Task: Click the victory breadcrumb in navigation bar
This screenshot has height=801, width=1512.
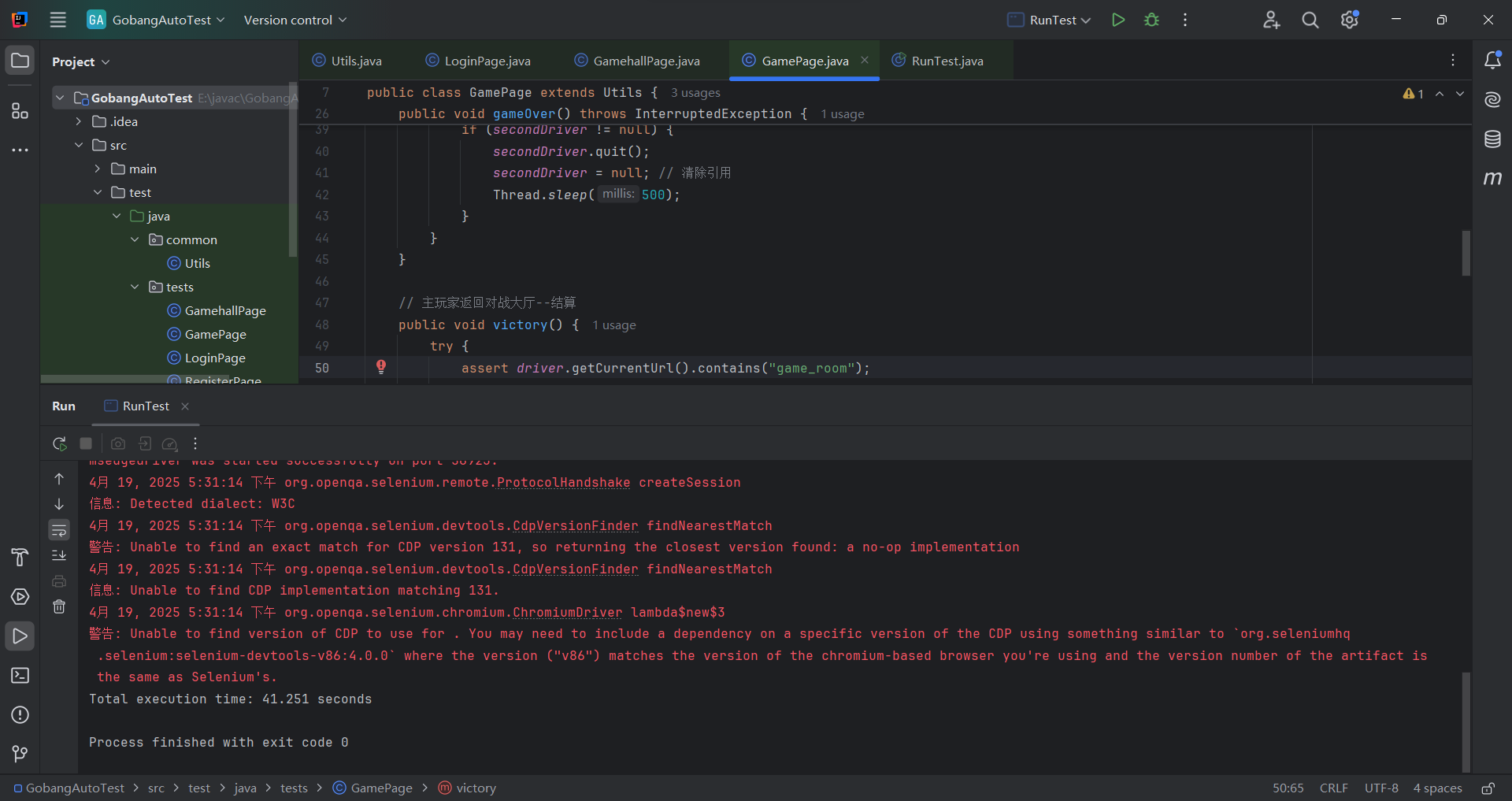Action: 467,788
